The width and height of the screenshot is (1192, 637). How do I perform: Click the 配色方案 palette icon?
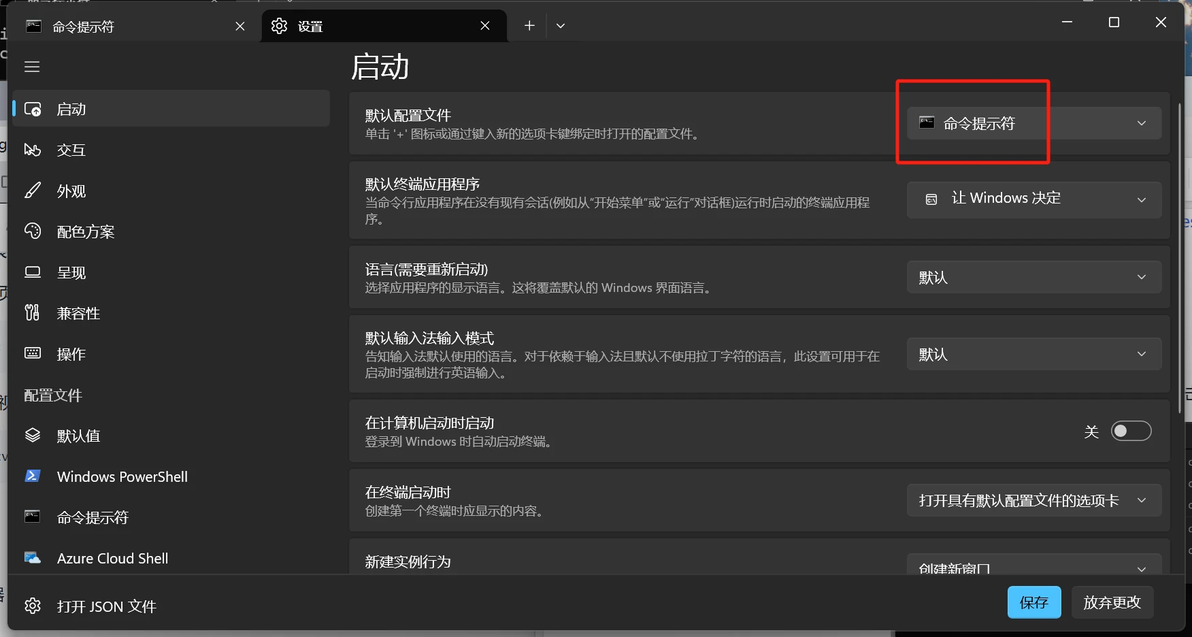pyautogui.click(x=33, y=231)
